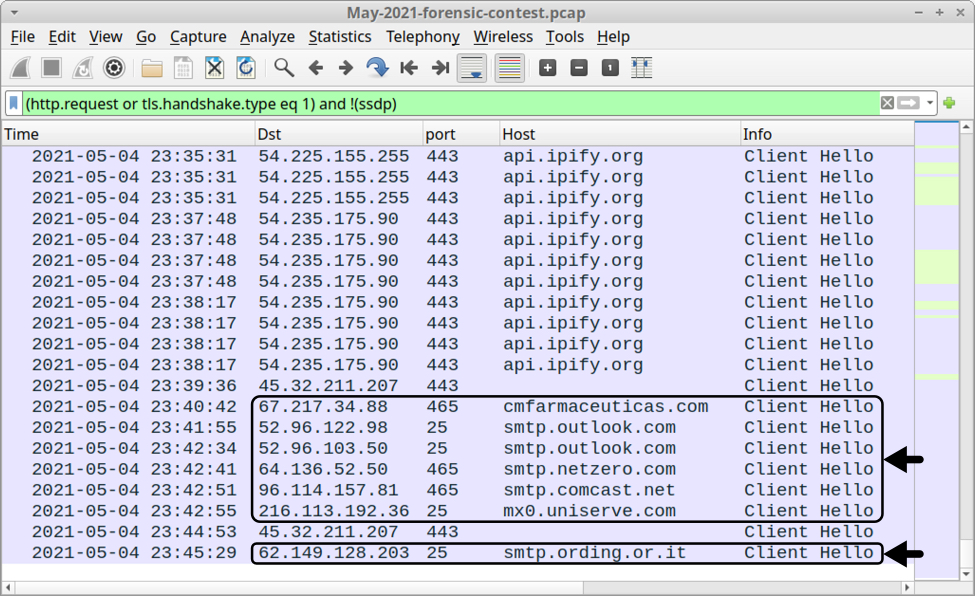
Task: Add a filter button with plus
Action: click(x=949, y=103)
